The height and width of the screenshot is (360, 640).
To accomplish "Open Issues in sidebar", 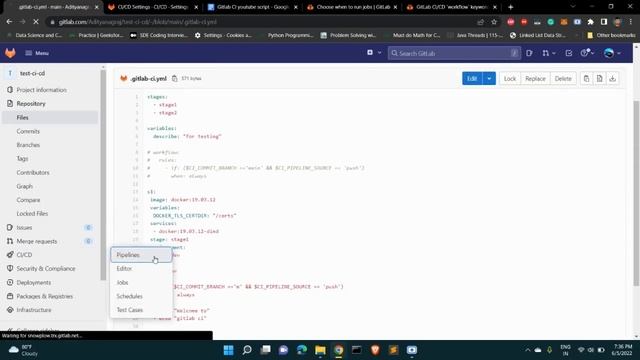I will (24, 227).
